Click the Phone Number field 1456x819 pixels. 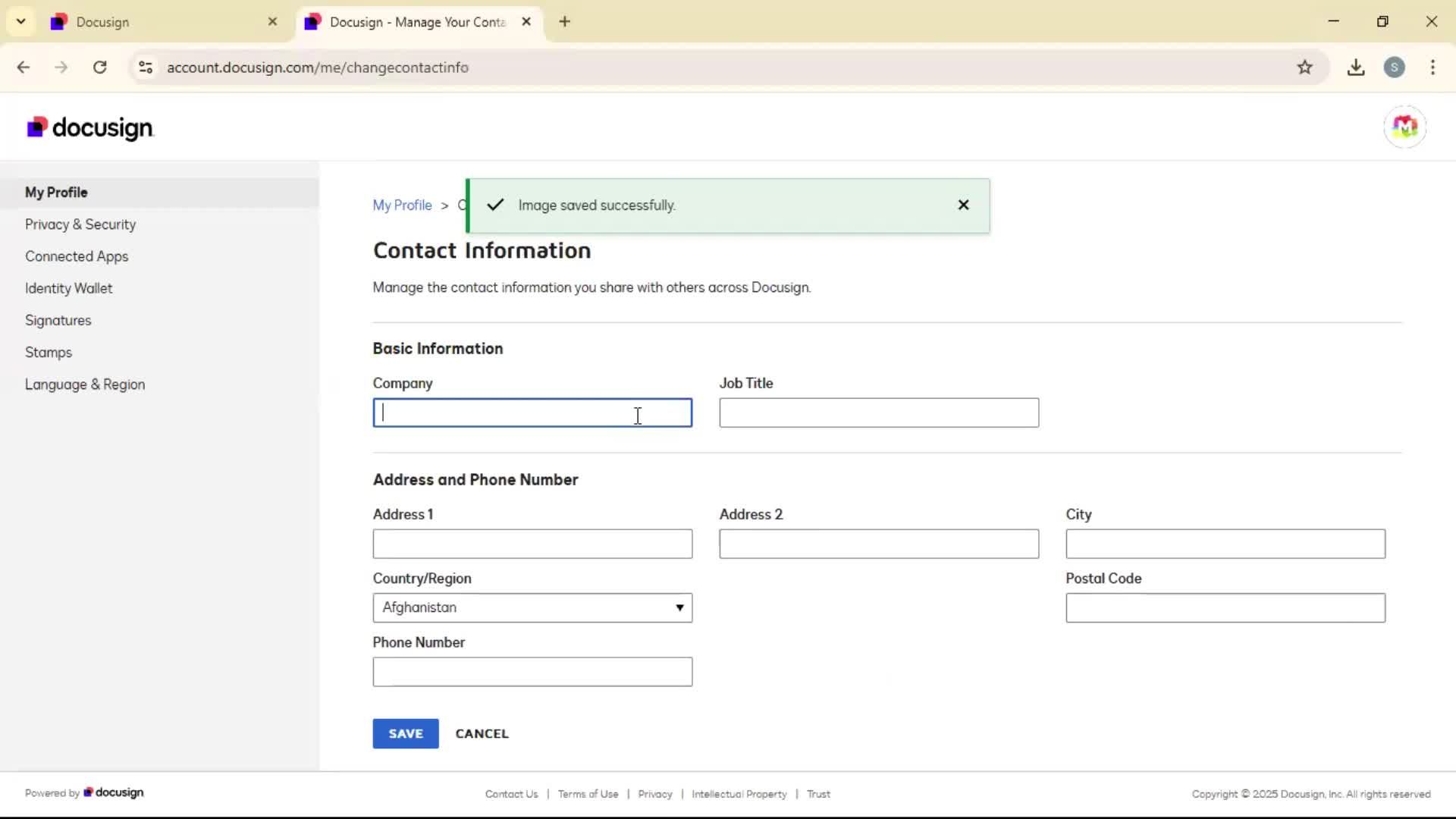tap(532, 672)
